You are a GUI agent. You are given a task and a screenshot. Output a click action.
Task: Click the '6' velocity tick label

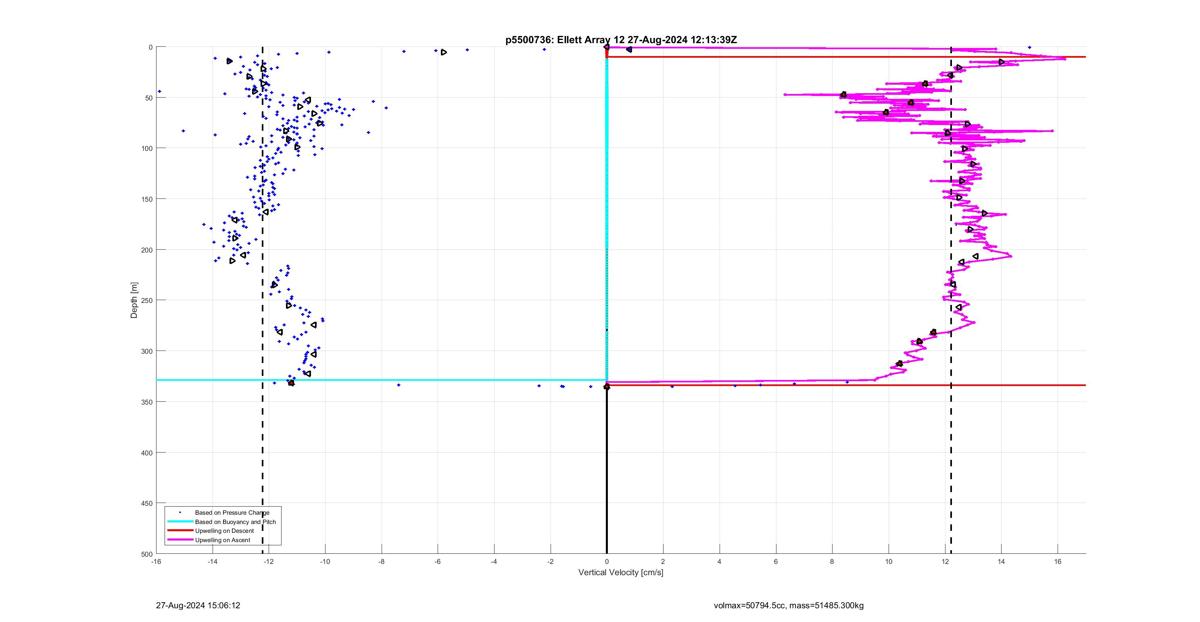(776, 562)
